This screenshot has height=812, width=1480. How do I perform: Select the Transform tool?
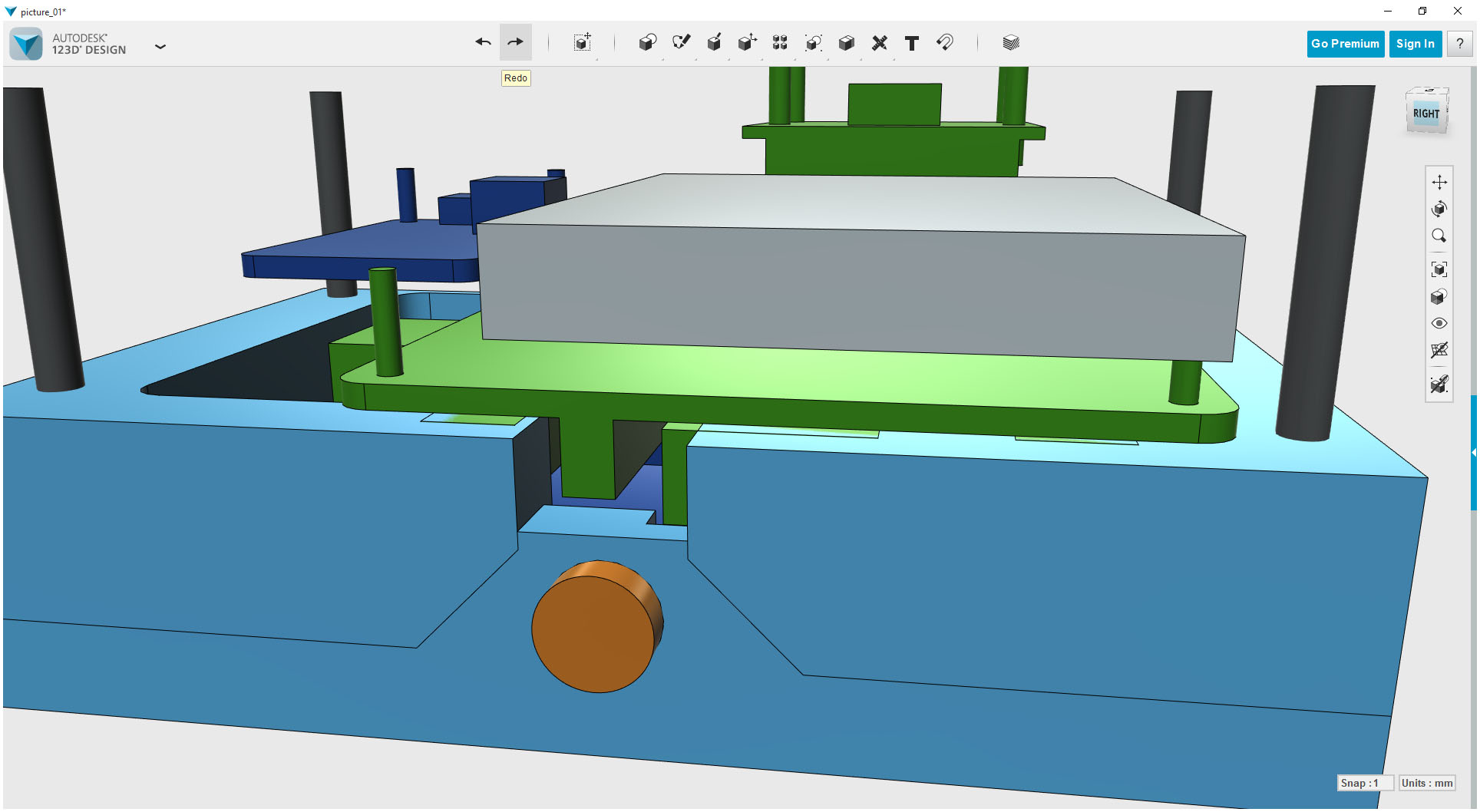tap(581, 44)
